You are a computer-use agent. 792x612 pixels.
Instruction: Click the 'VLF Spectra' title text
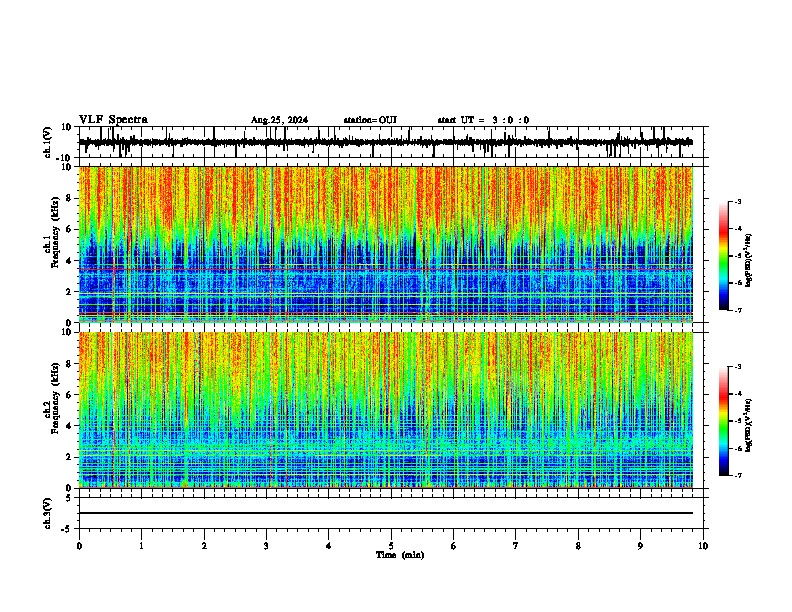(113, 120)
